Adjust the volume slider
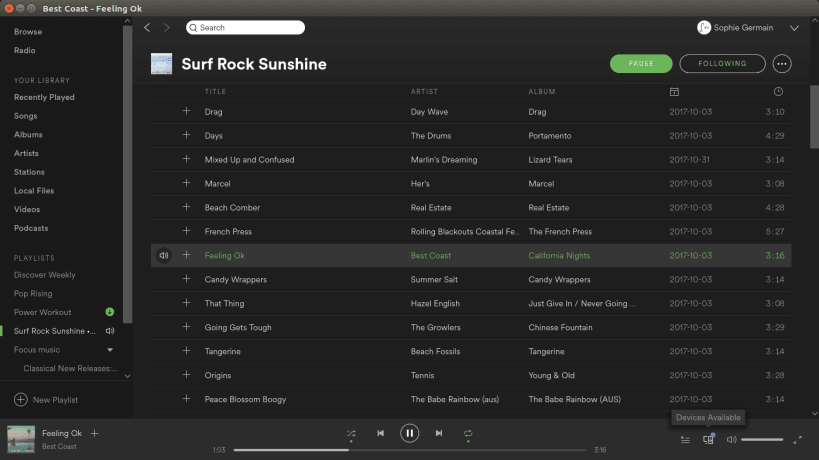Screen dimensions: 819x460 [762, 440]
